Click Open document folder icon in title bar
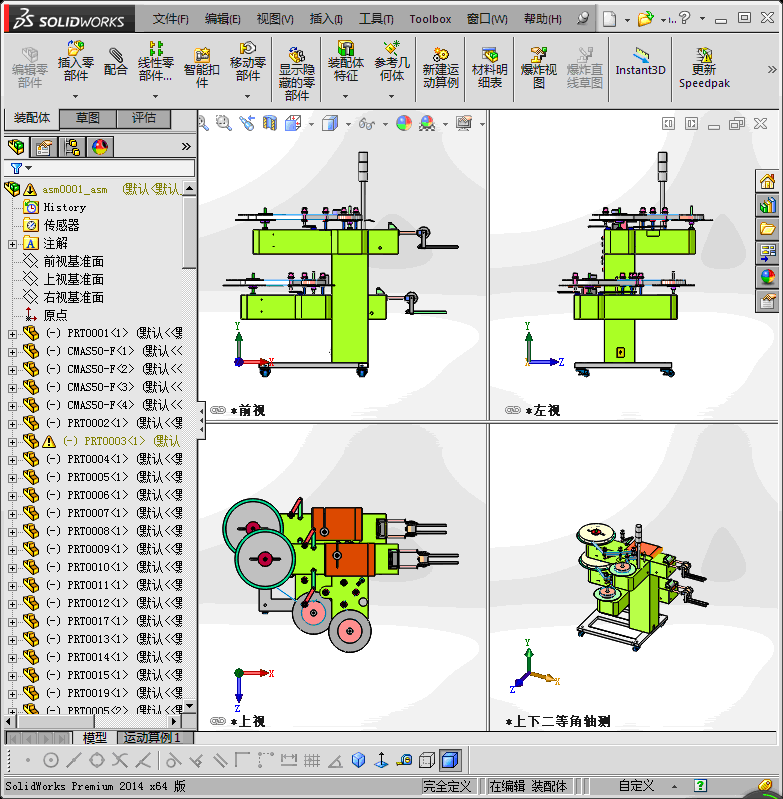783x799 pixels. [645, 19]
